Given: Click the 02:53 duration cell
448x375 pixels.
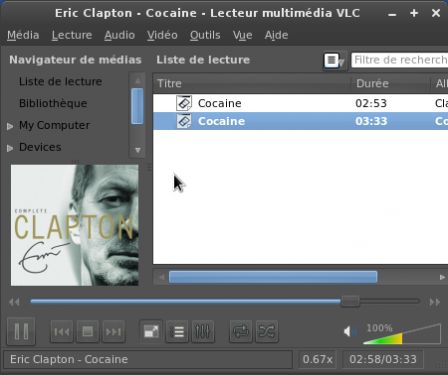Looking at the screenshot, I should pyautogui.click(x=371, y=103).
